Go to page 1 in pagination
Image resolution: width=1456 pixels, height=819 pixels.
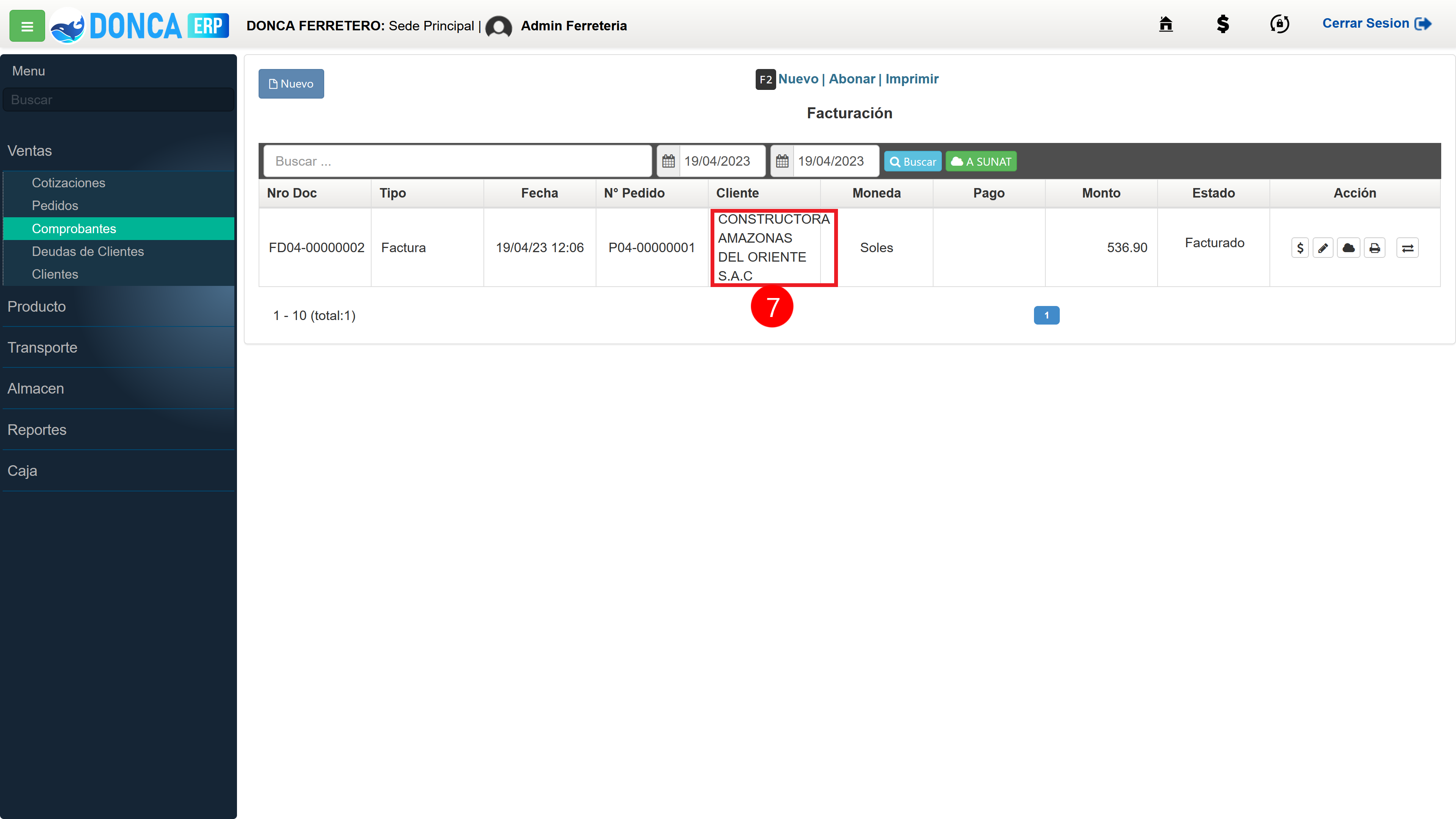[1047, 315]
